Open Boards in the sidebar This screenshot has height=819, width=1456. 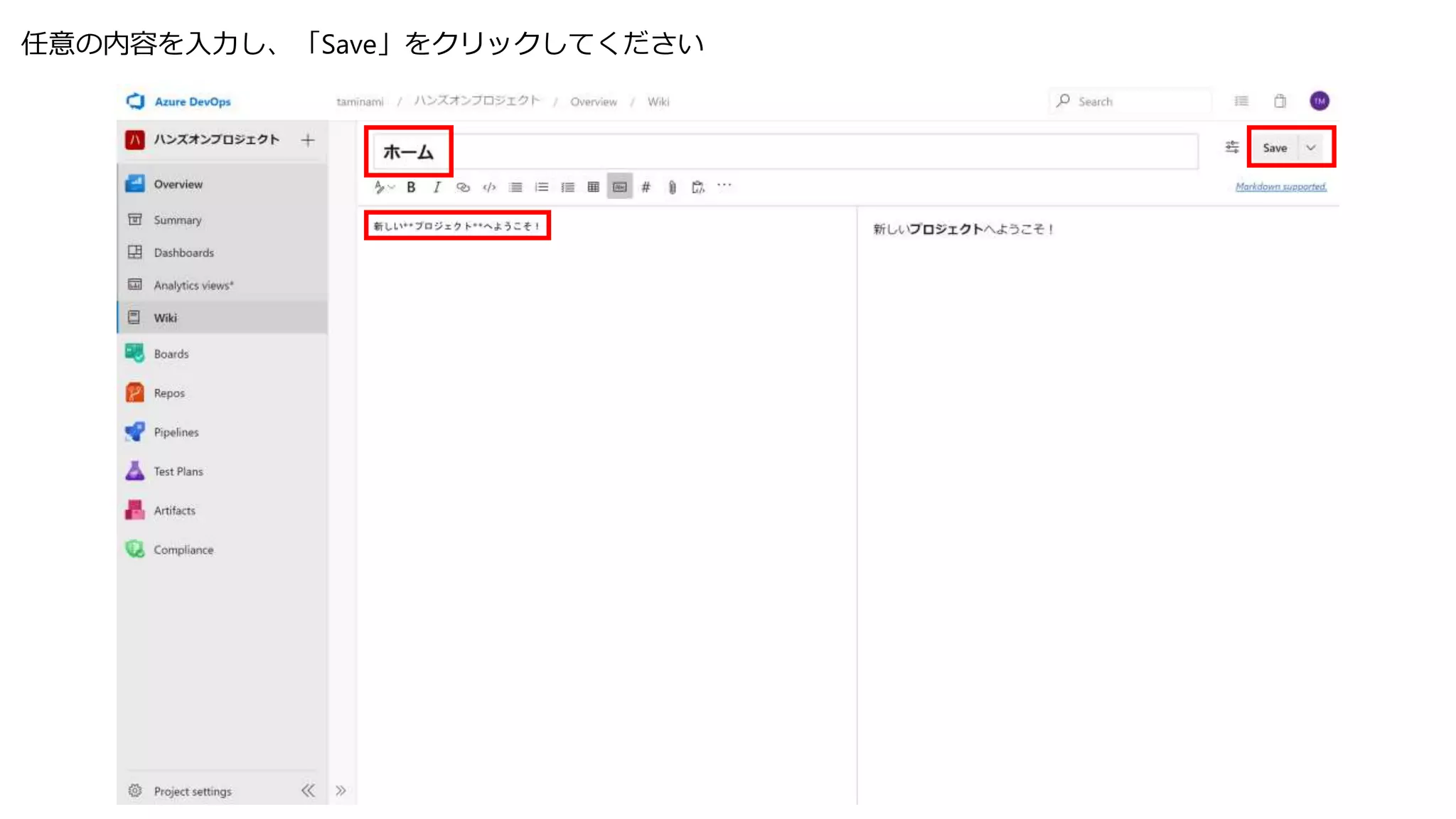(x=223, y=353)
